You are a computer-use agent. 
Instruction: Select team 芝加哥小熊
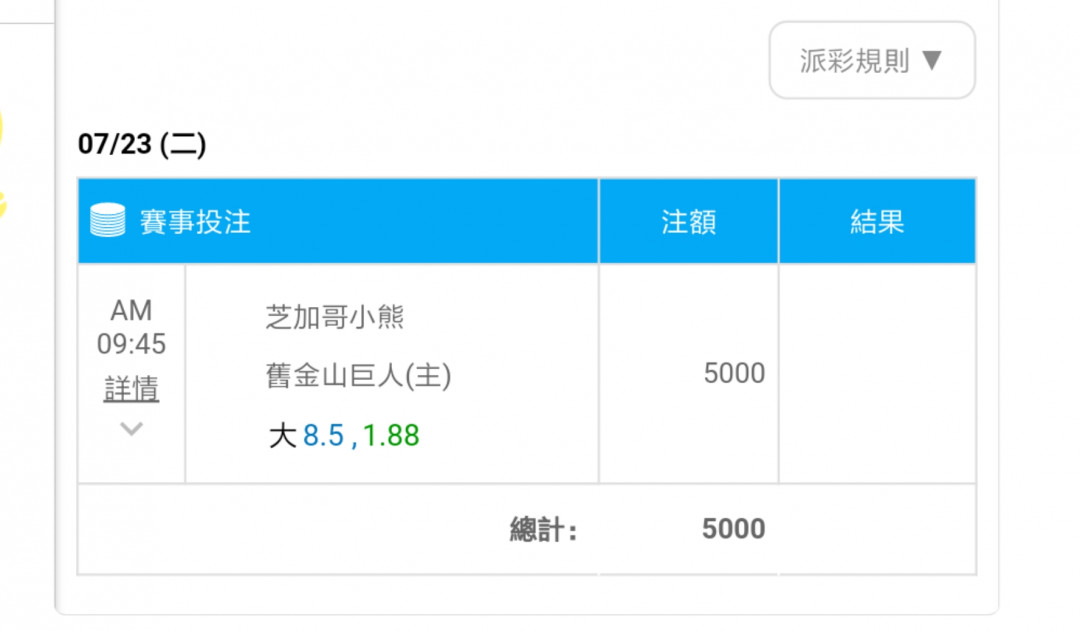tap(335, 318)
